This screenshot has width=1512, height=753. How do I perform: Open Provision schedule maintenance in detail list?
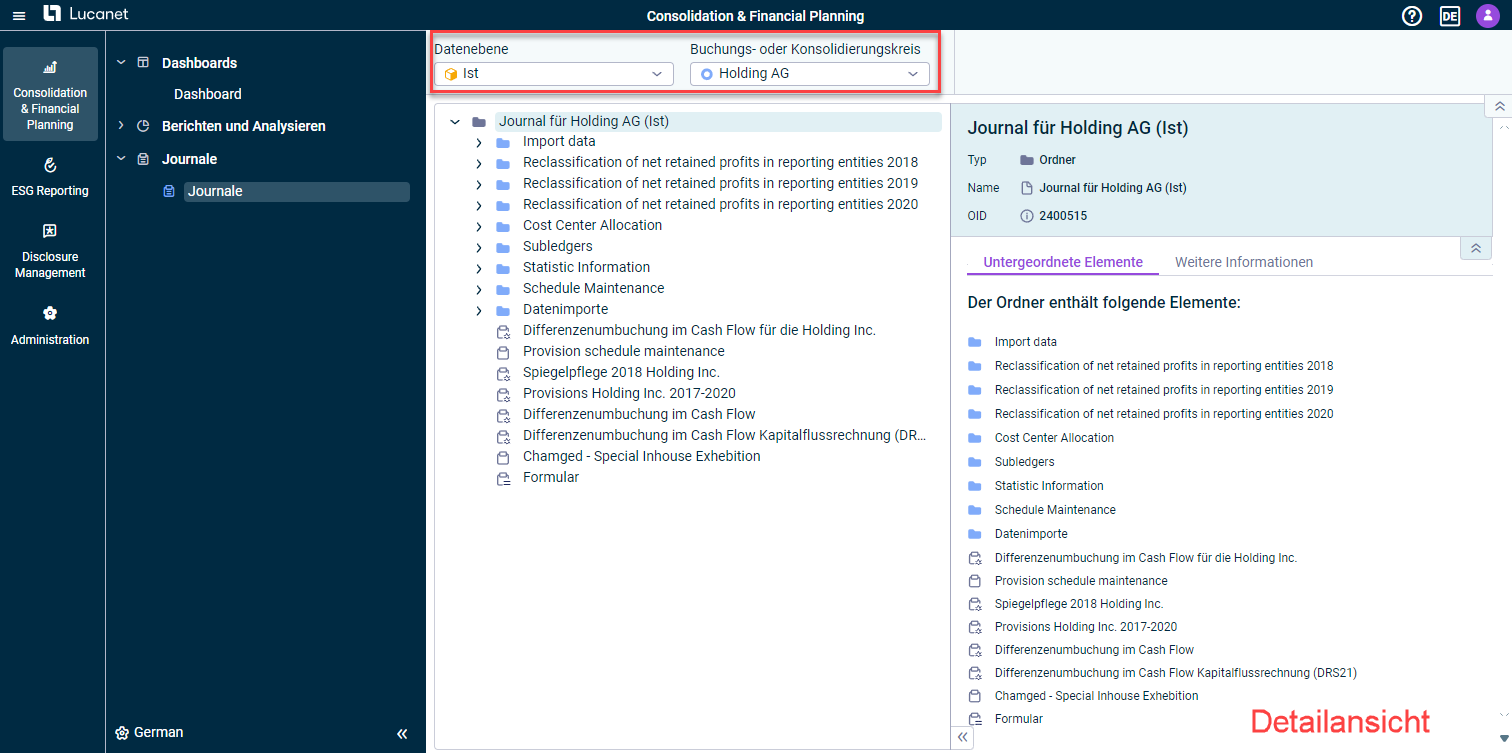1081,581
